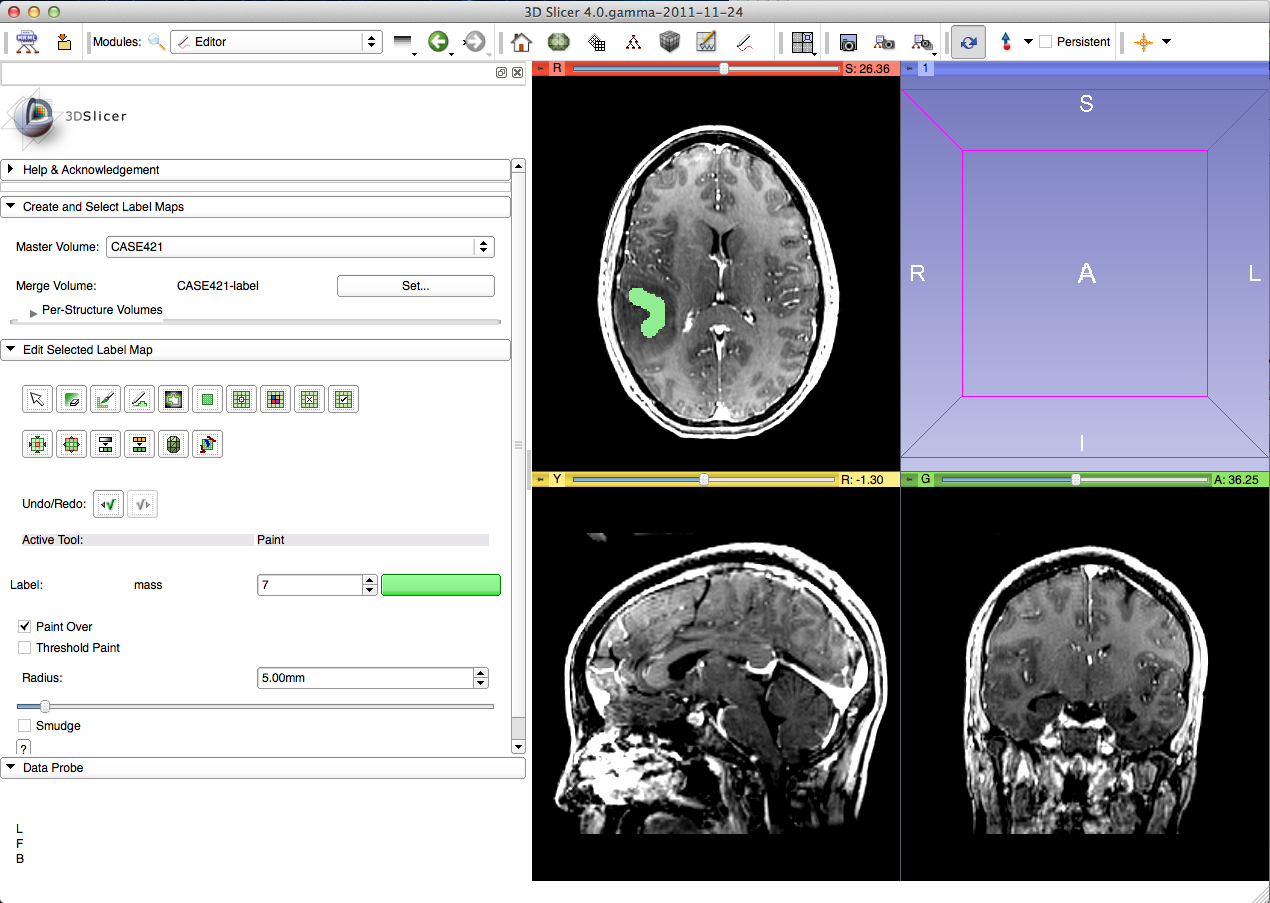1270x903 pixels.
Task: Enable the Threshold Paint checkbox
Action: click(25, 648)
